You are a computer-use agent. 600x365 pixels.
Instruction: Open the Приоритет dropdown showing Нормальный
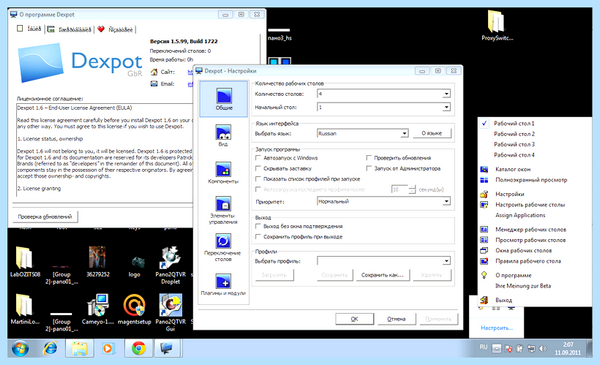[x=384, y=201]
